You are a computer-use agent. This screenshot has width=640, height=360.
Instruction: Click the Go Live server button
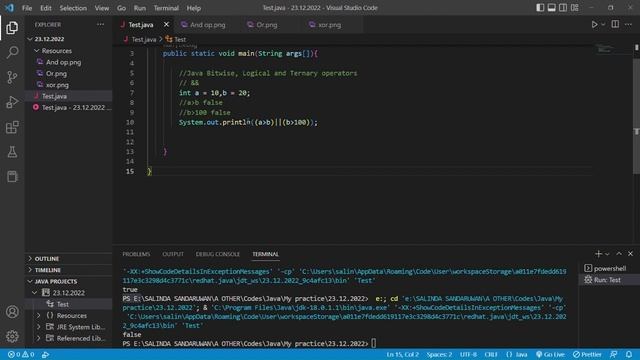click(x=550, y=354)
